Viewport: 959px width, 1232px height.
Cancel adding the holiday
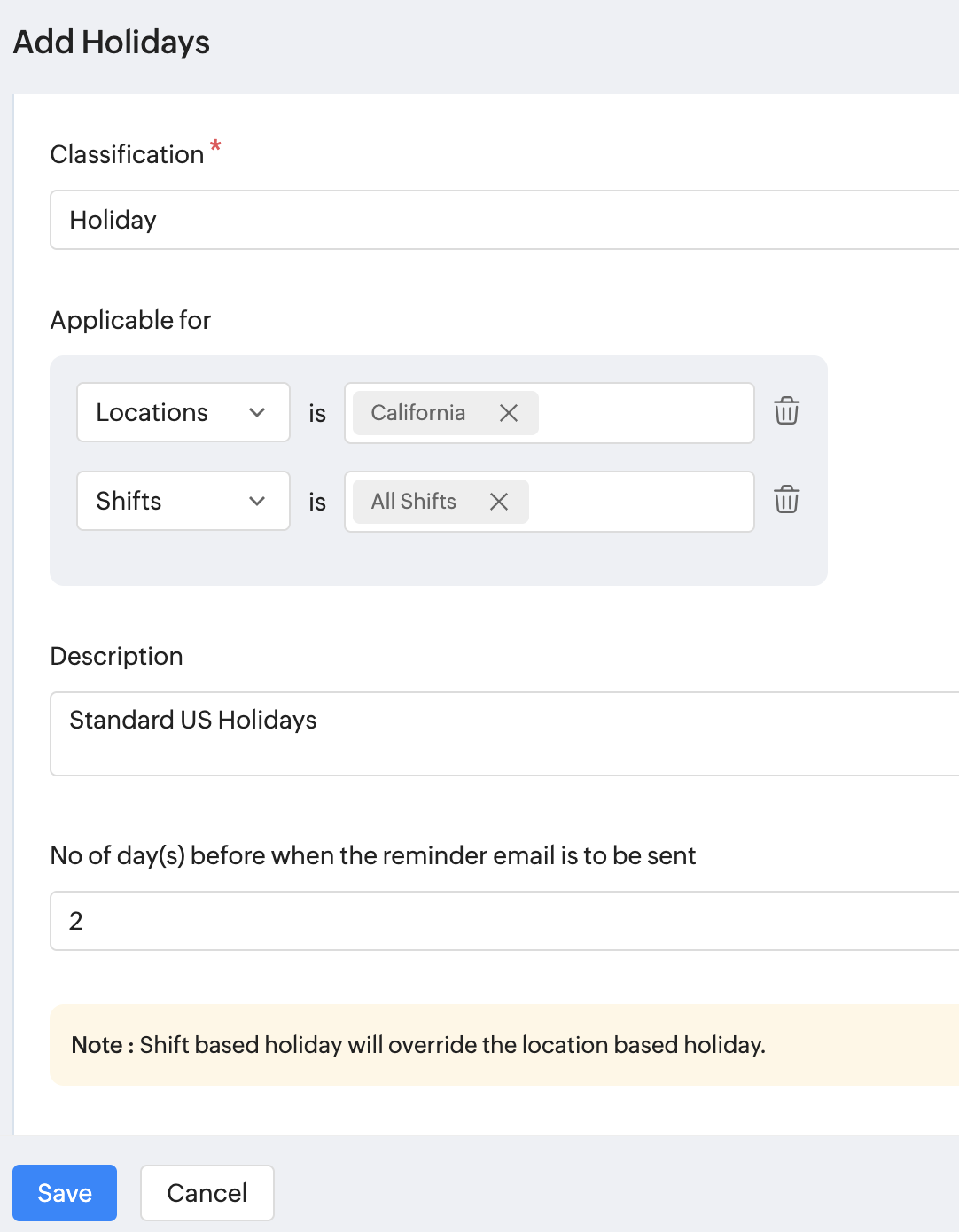(207, 1193)
